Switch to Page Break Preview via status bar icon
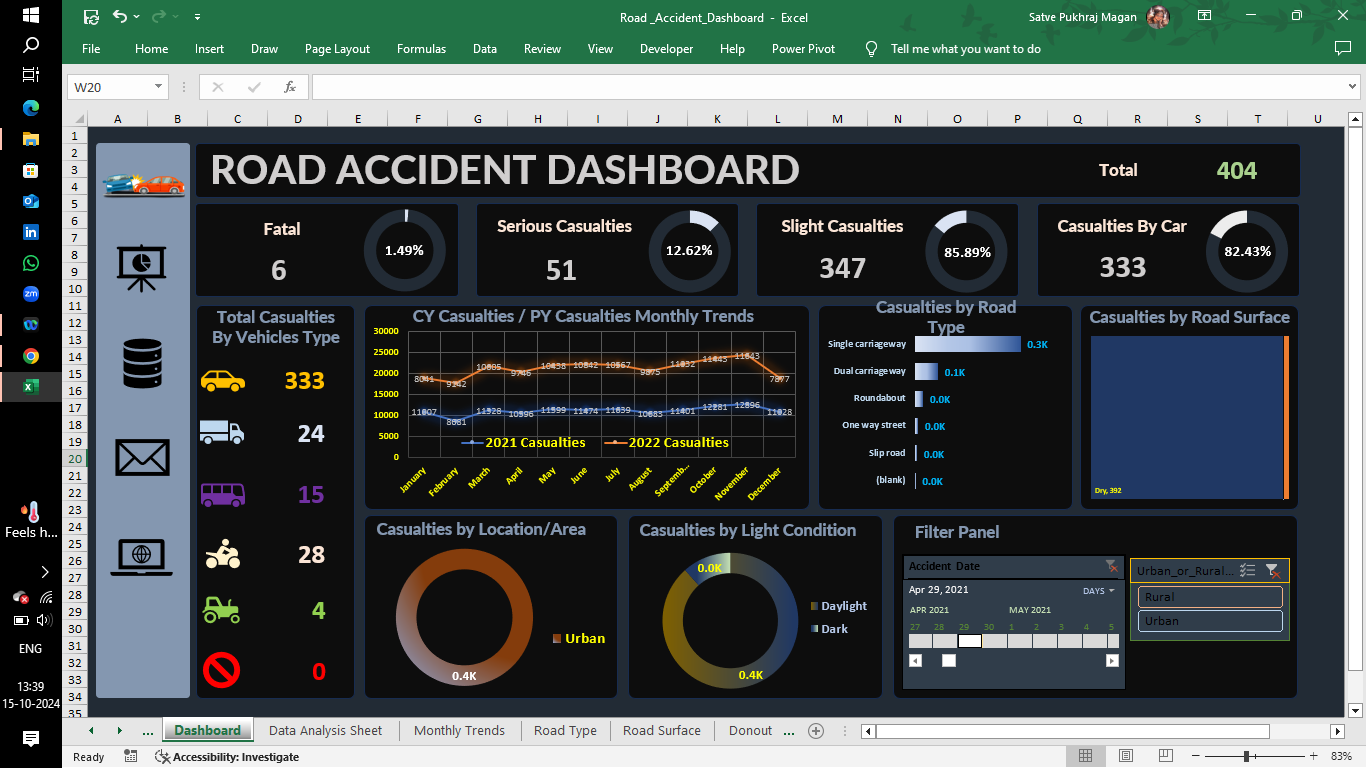This screenshot has width=1366, height=768. [x=1165, y=757]
